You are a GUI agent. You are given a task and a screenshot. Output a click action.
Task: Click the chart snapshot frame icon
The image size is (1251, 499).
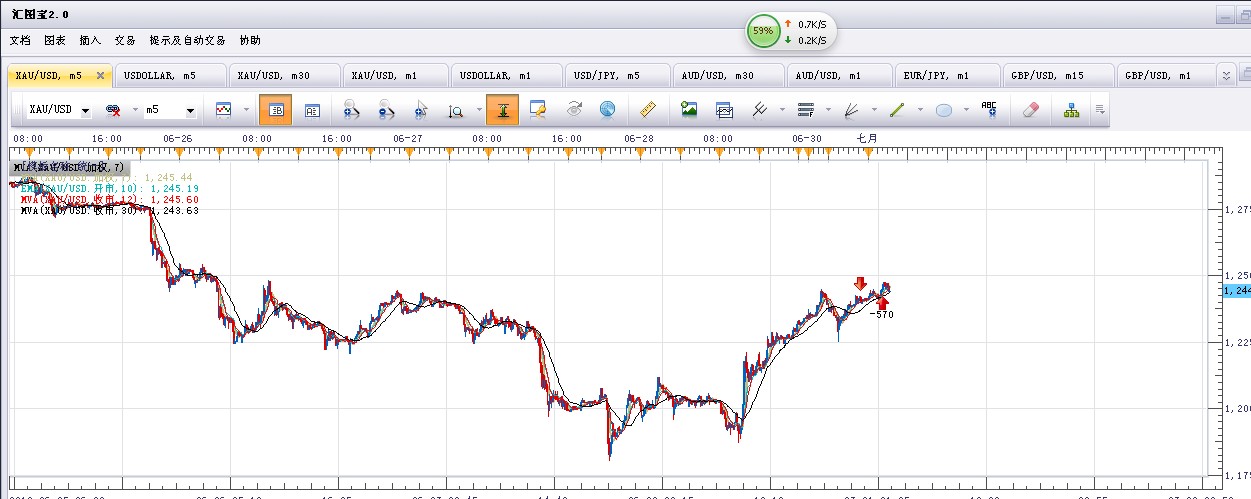click(x=724, y=110)
